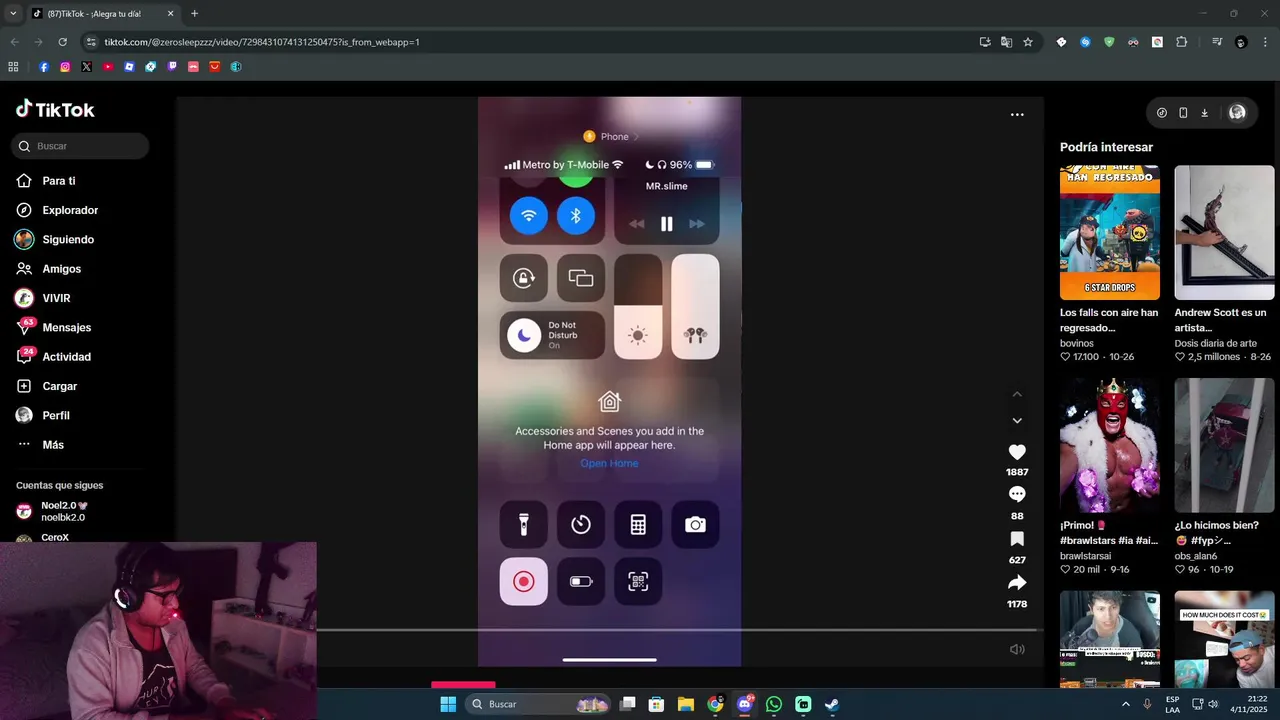Open the Chrome extensions puzzle icon
1280x720 pixels.
point(1181,42)
